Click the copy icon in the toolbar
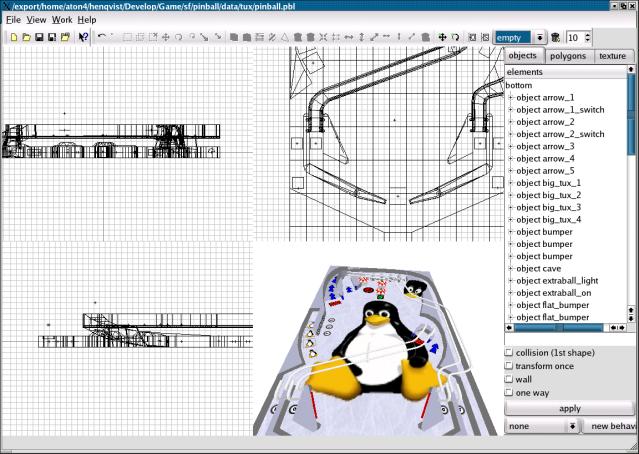This screenshot has height=454, width=639. tap(234, 37)
